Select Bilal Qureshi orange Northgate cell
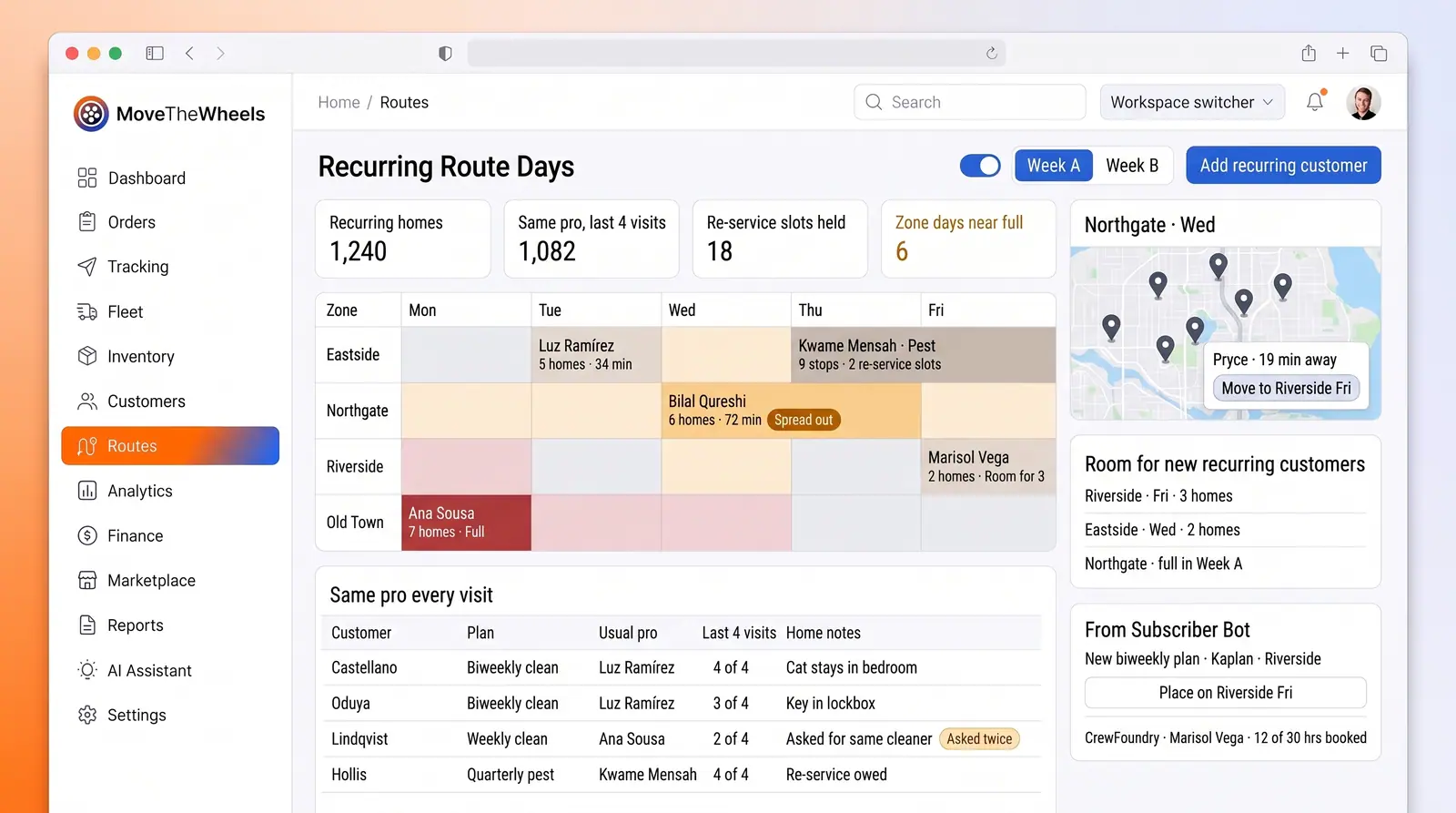1456x813 pixels. pyautogui.click(x=791, y=411)
